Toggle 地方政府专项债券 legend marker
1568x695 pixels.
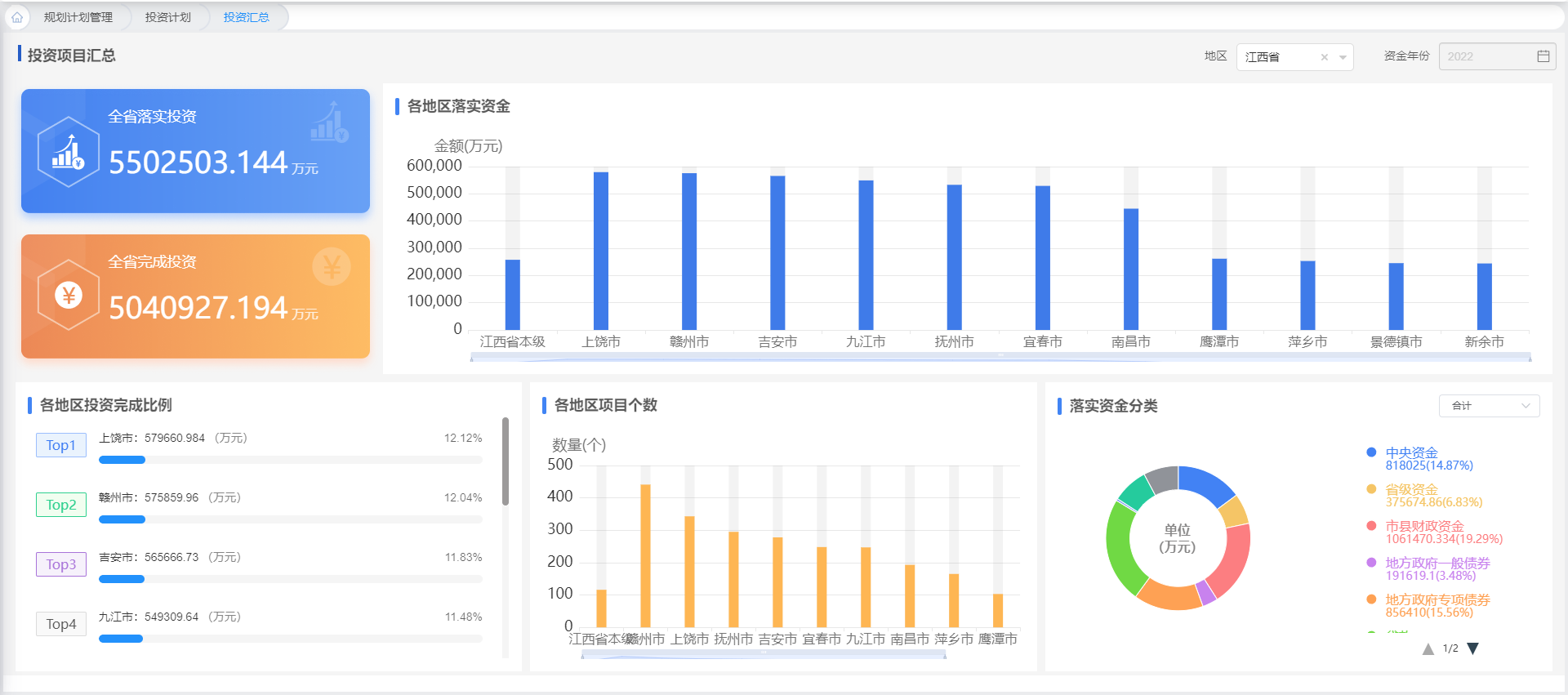pyautogui.click(x=1371, y=599)
